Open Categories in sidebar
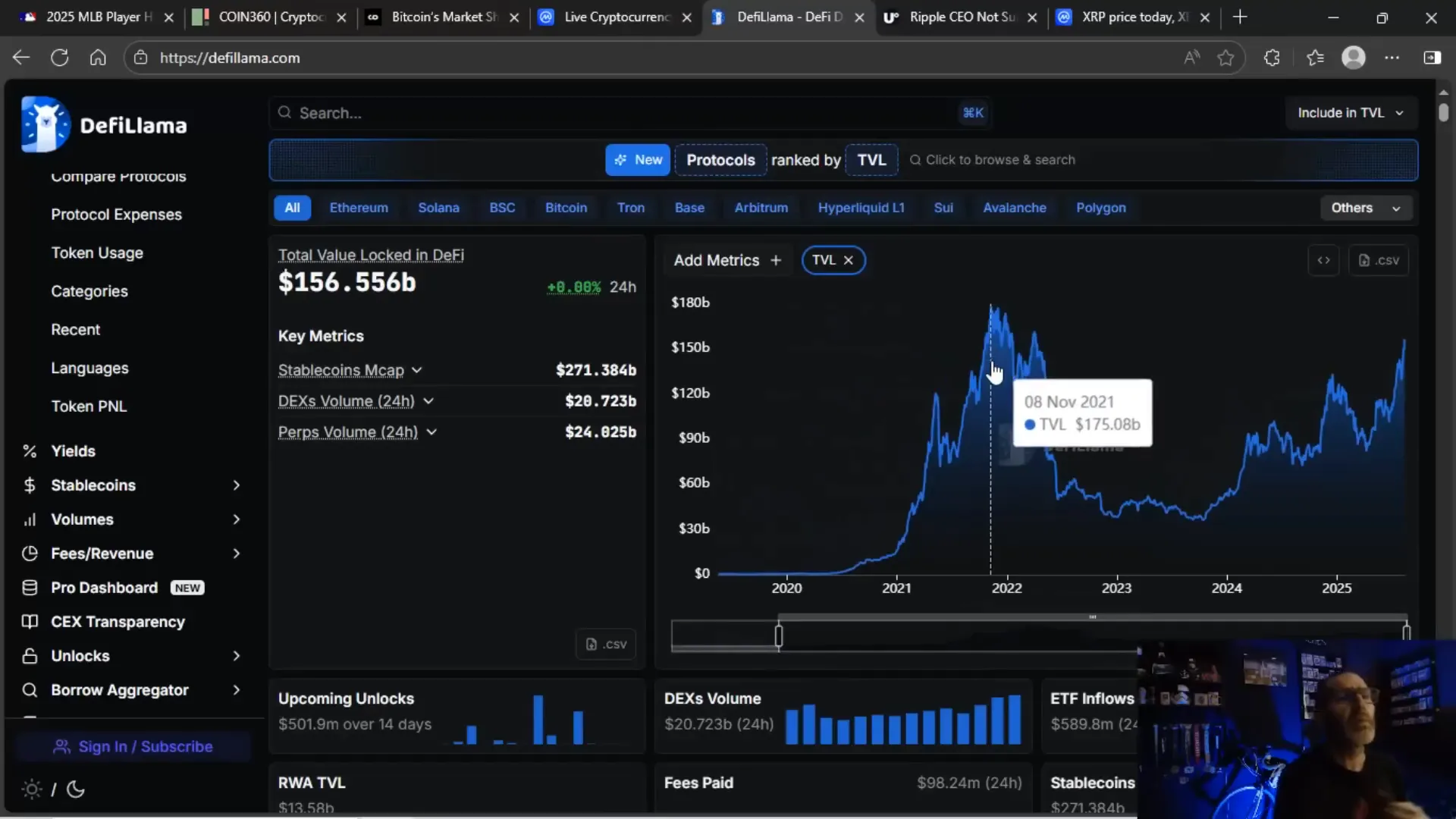 [89, 291]
